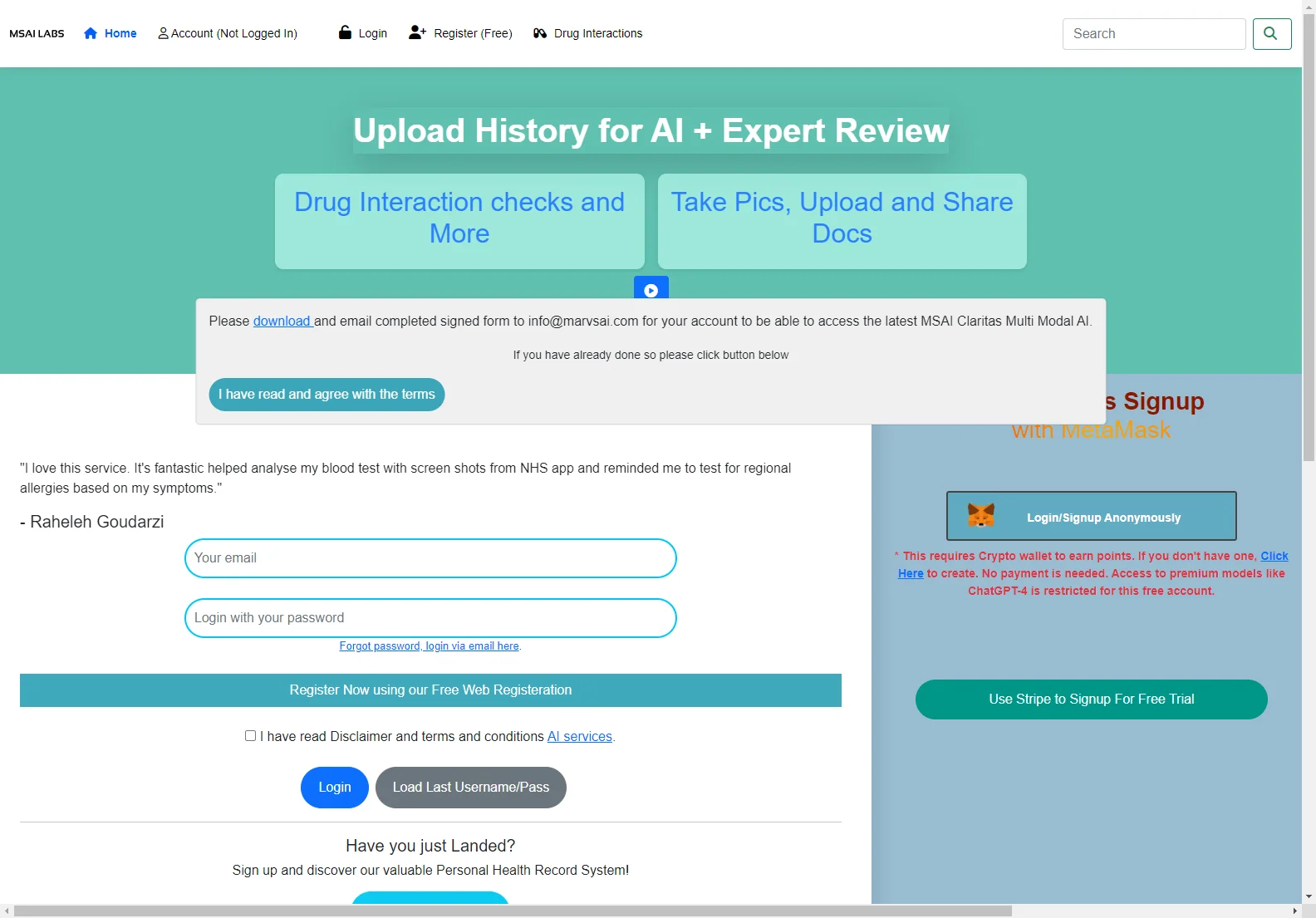Open Account (Not Logged In) menu

pos(228,33)
